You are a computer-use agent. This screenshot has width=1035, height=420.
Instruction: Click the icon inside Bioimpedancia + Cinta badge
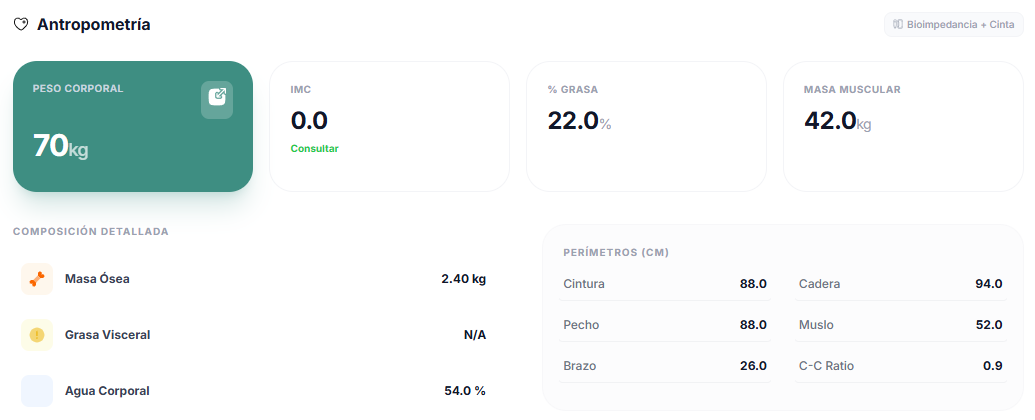click(898, 24)
